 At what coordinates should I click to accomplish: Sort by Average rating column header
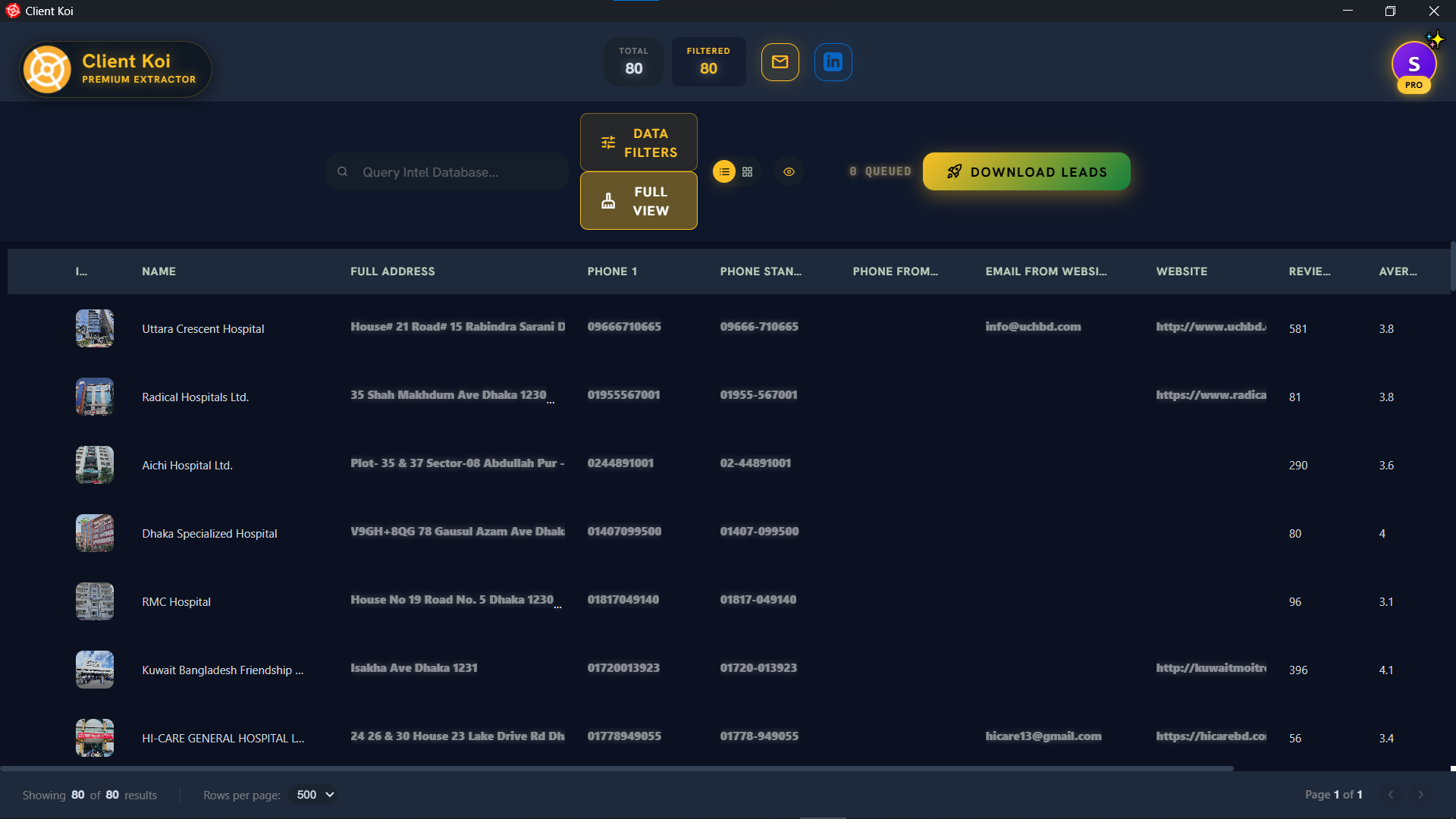(1398, 271)
